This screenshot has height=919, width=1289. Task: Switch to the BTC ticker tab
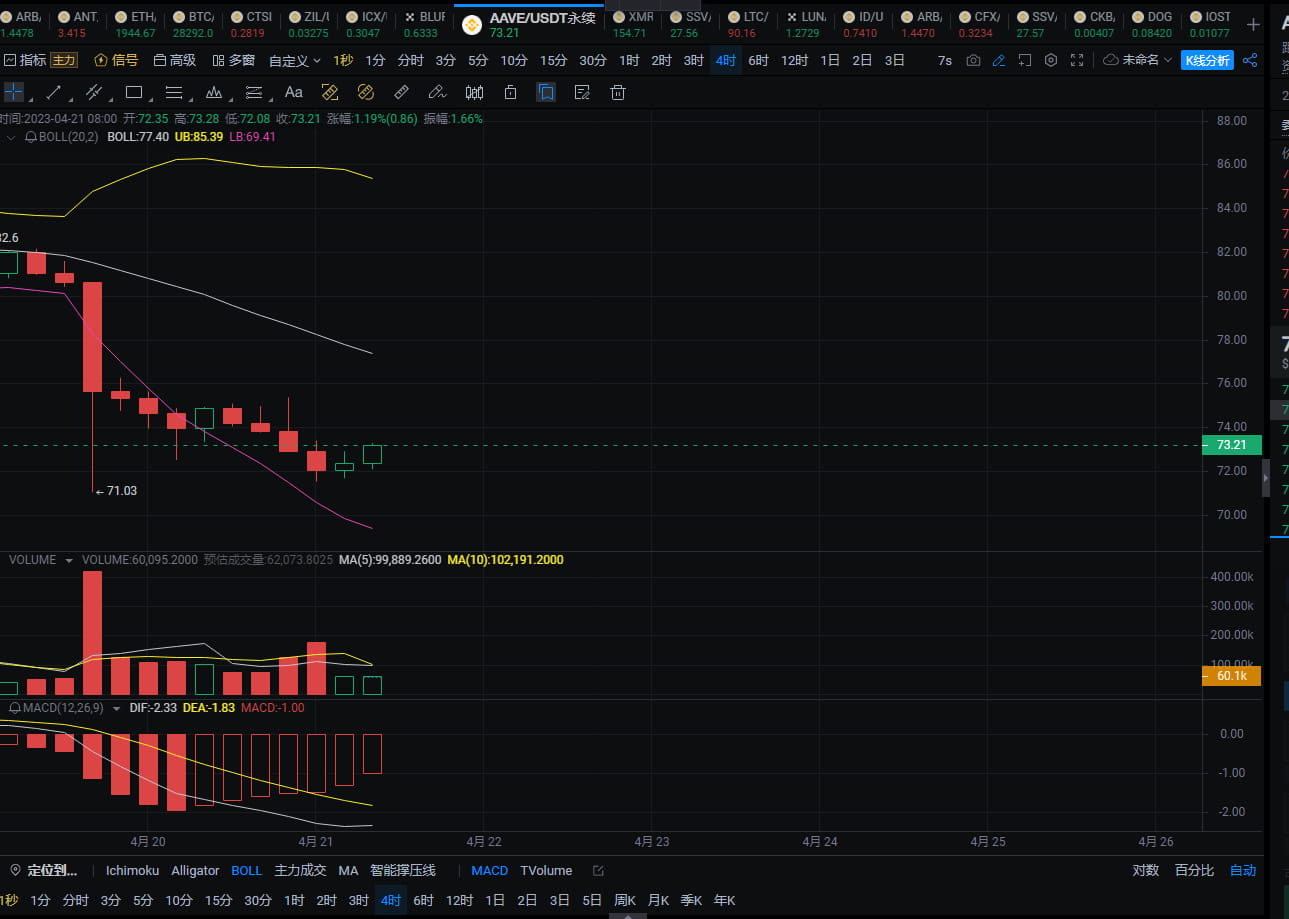[x=194, y=24]
